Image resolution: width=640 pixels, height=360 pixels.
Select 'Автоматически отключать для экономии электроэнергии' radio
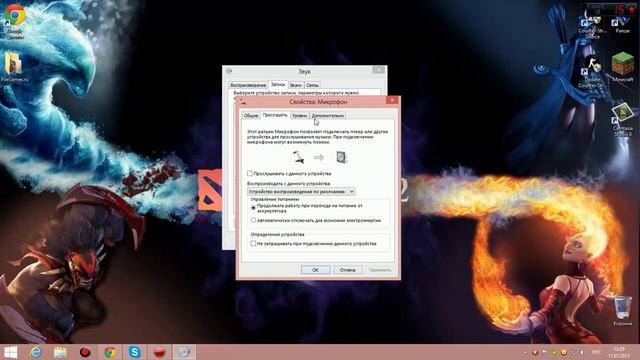pos(253,220)
